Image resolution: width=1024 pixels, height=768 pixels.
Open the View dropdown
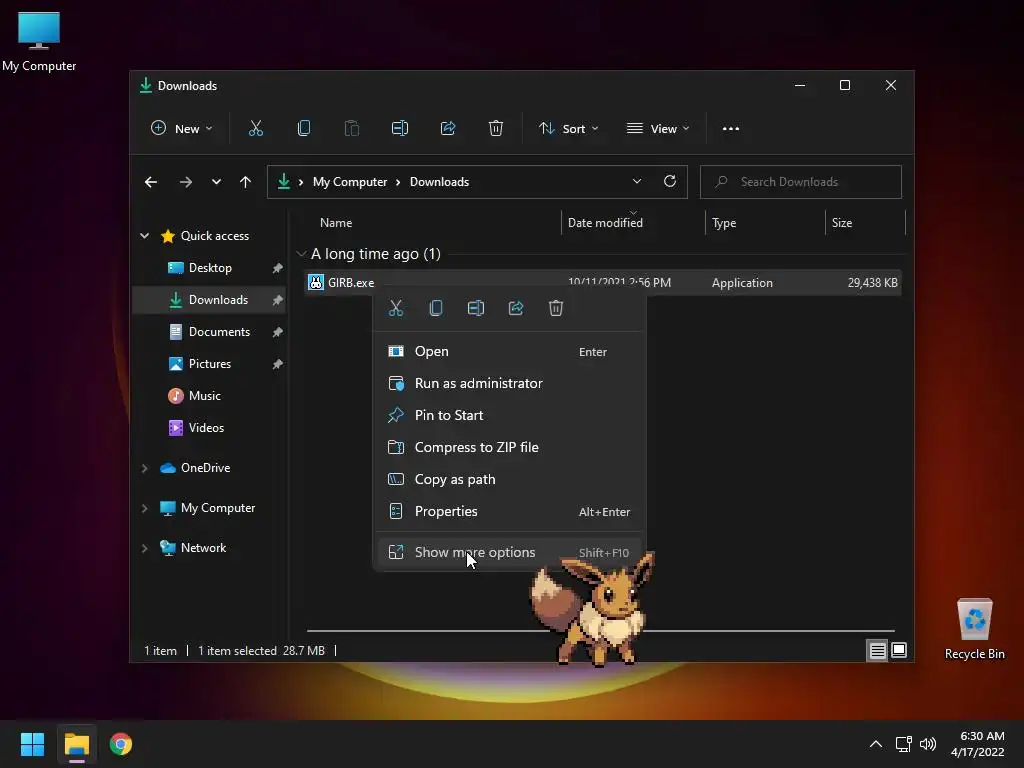(658, 129)
